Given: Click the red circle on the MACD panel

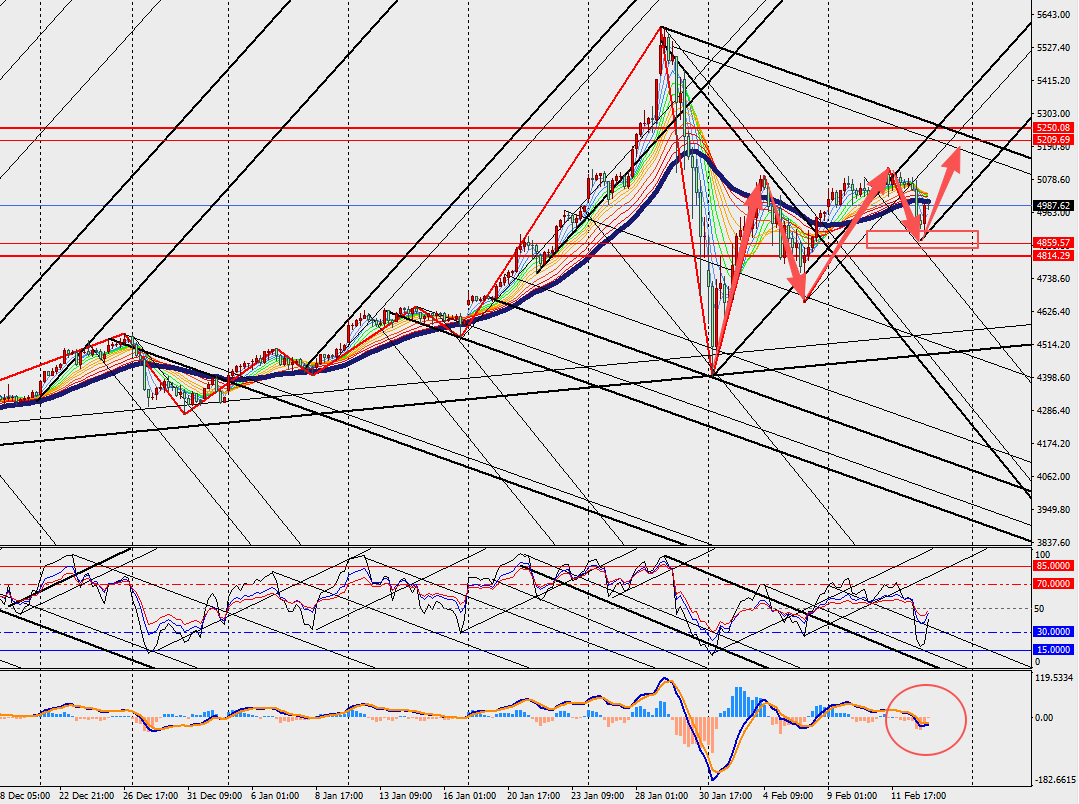Looking at the screenshot, I should click(926, 718).
